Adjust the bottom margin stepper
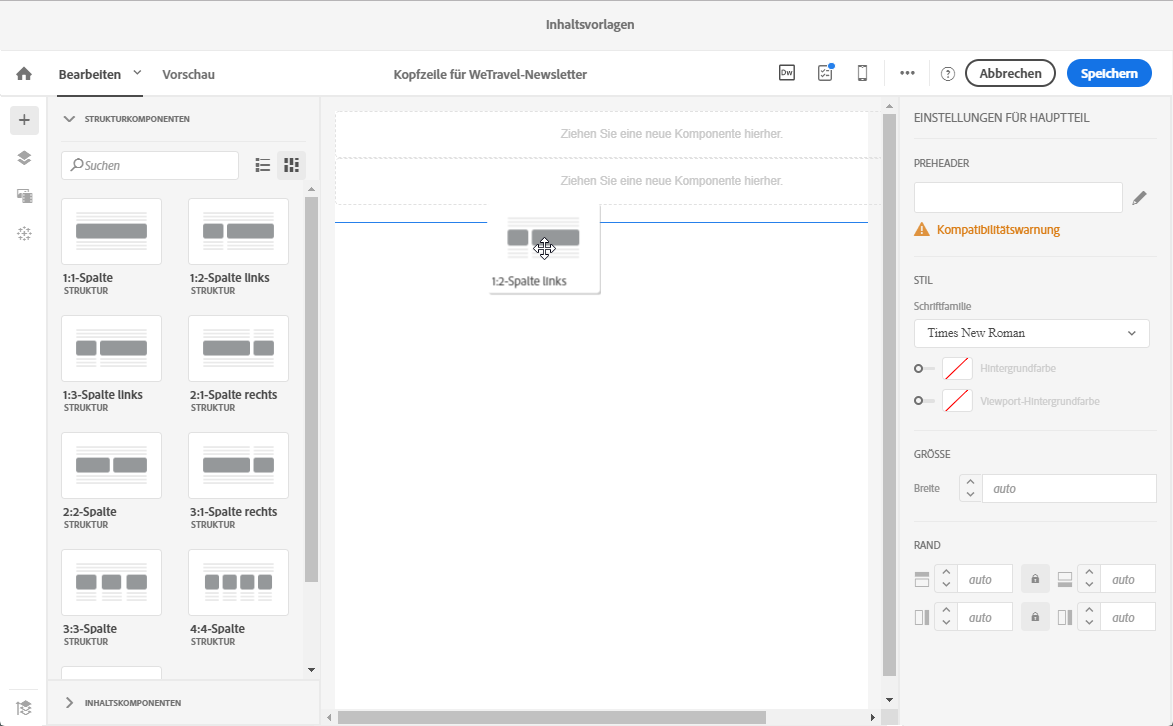This screenshot has width=1173, height=726. pyautogui.click(x=1088, y=579)
